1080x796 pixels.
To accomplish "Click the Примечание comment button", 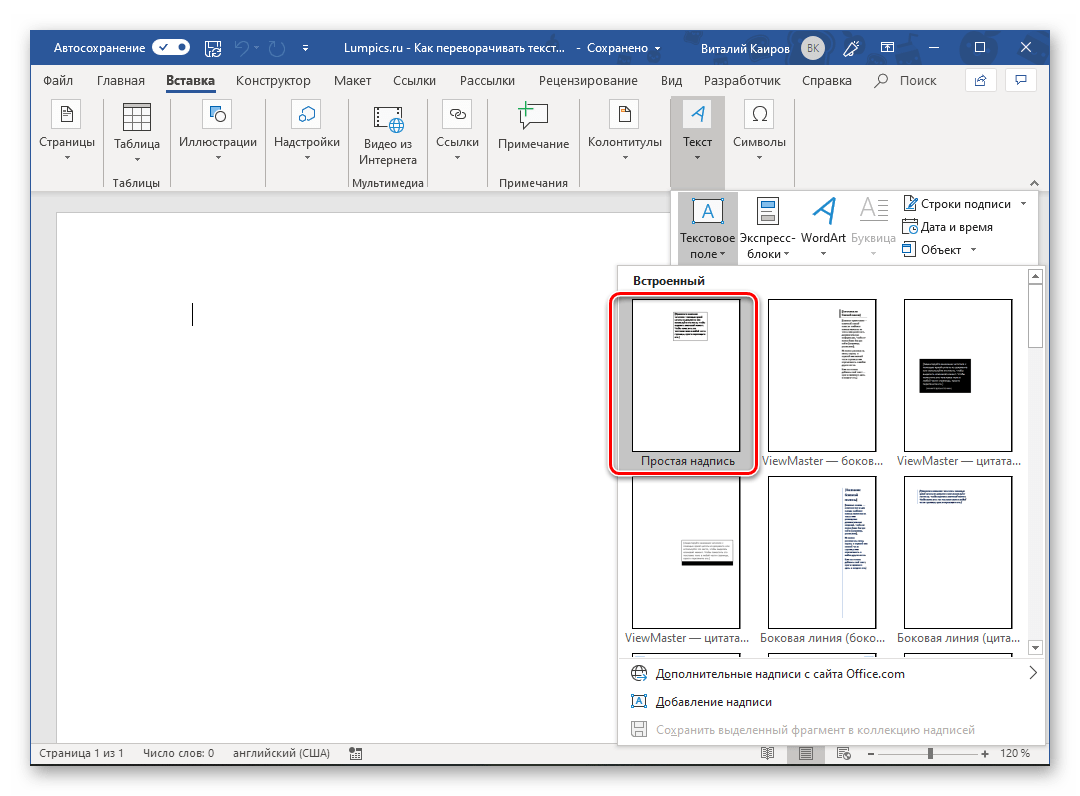I will [x=533, y=126].
